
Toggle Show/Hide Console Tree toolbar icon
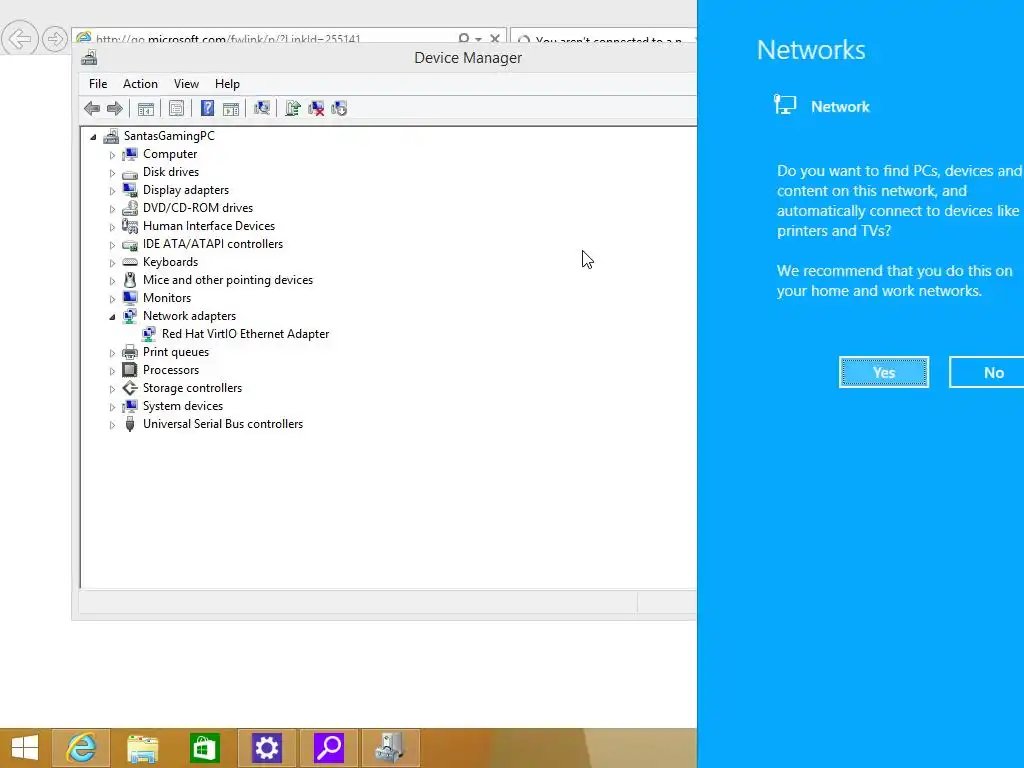point(146,108)
